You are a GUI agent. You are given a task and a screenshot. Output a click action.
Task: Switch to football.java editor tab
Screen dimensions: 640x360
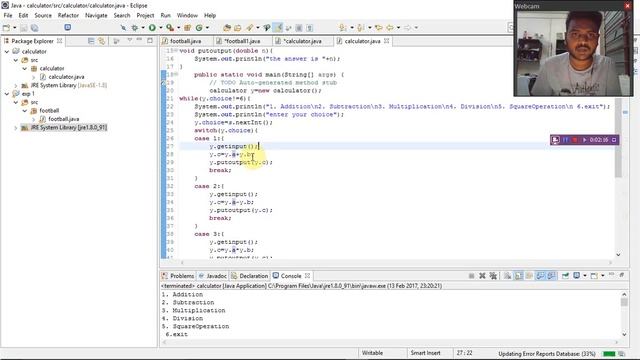pyautogui.click(x=186, y=41)
